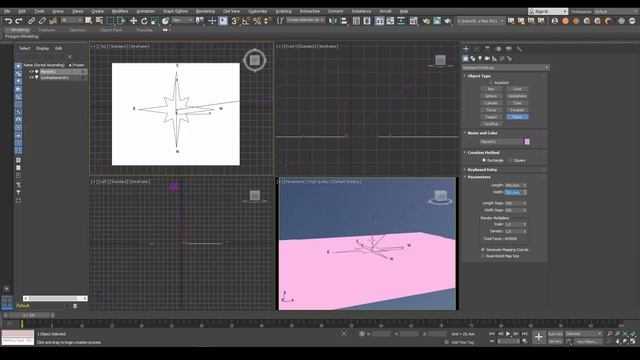This screenshot has width=640, height=360.
Task: Open the Display tab in command panel
Action: pyautogui.click(x=509, y=49)
